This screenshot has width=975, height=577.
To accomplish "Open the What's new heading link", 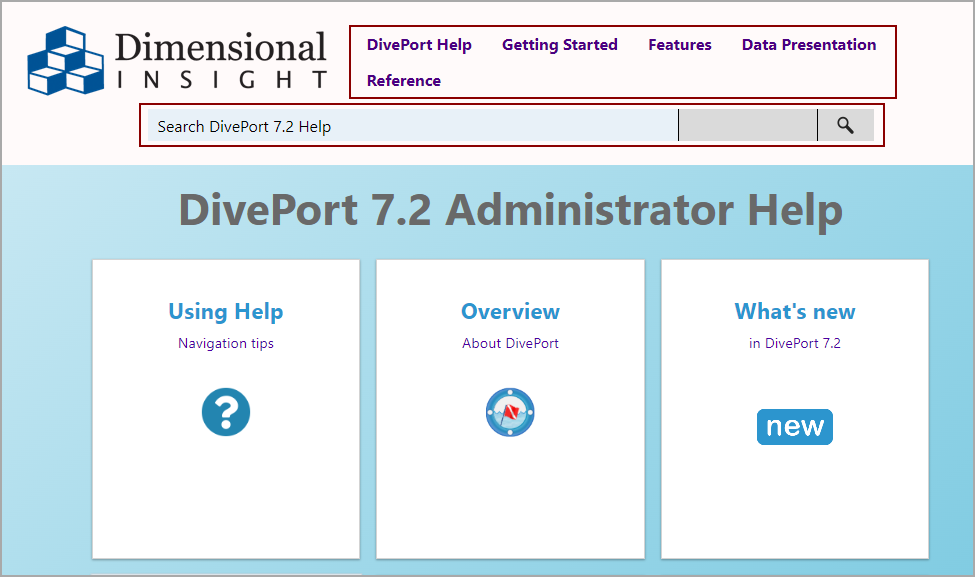I will [795, 312].
